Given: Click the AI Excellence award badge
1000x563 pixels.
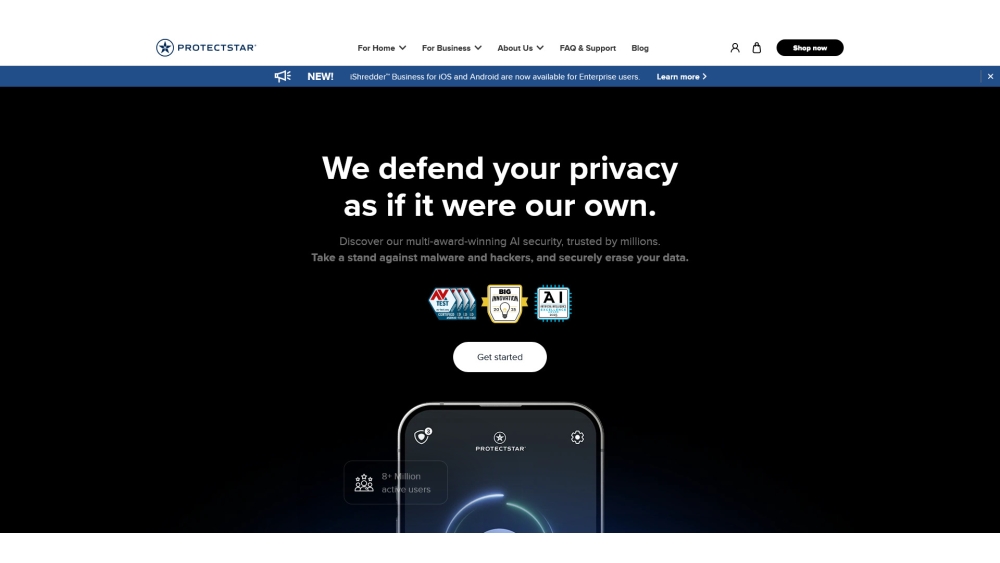Looking at the screenshot, I should (x=553, y=303).
